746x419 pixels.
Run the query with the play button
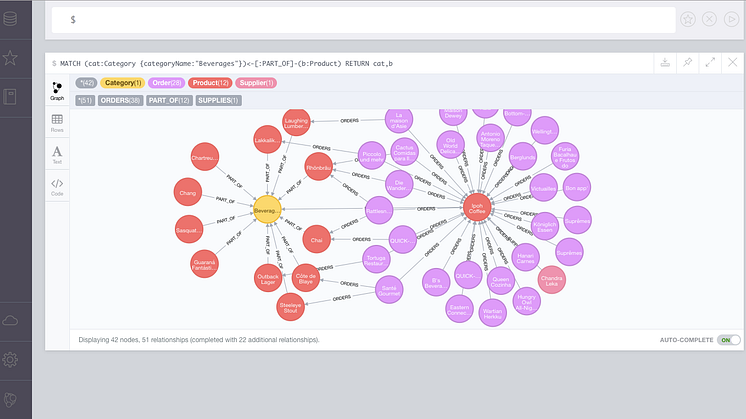(731, 19)
